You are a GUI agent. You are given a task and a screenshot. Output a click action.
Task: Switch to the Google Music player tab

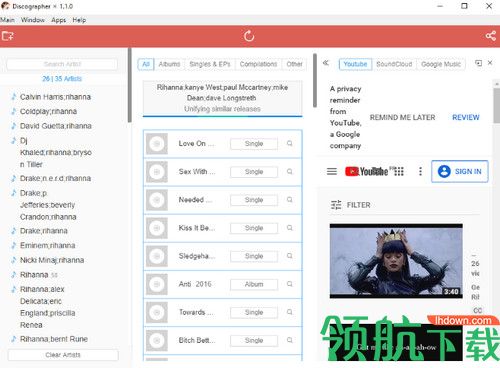click(441, 64)
